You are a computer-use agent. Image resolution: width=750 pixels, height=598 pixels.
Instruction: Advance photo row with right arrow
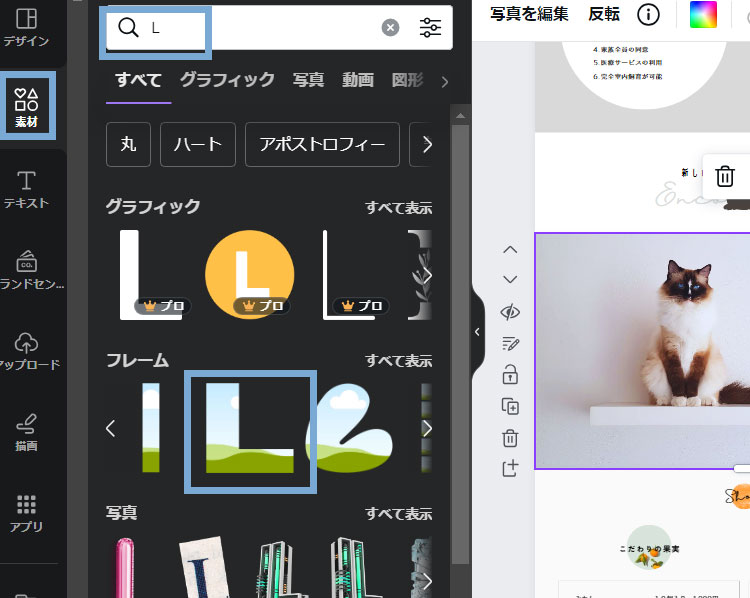(x=427, y=581)
